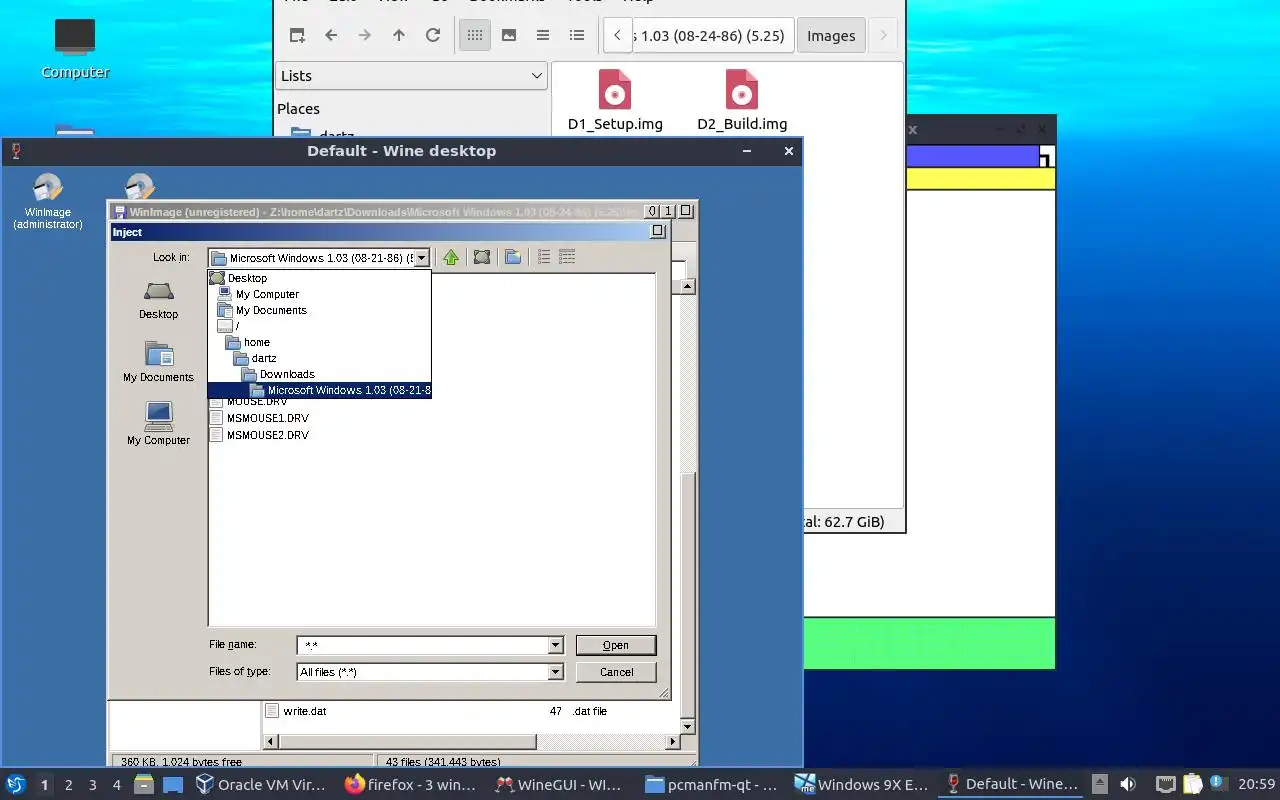
Task: Click the 1.03 (08-24-86) (5.25) path button
Action: tap(713, 35)
